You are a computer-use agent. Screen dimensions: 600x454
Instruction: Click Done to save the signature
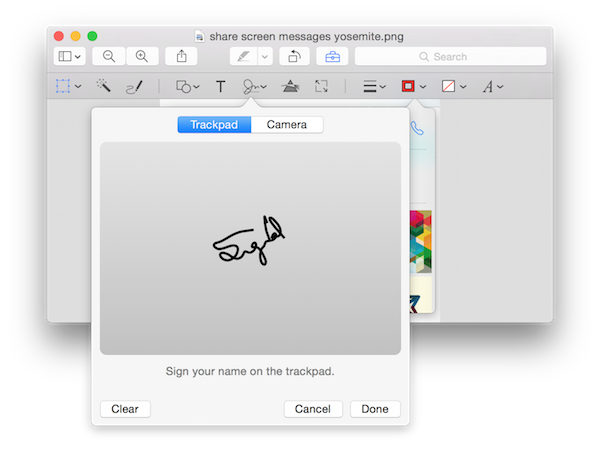(x=375, y=409)
